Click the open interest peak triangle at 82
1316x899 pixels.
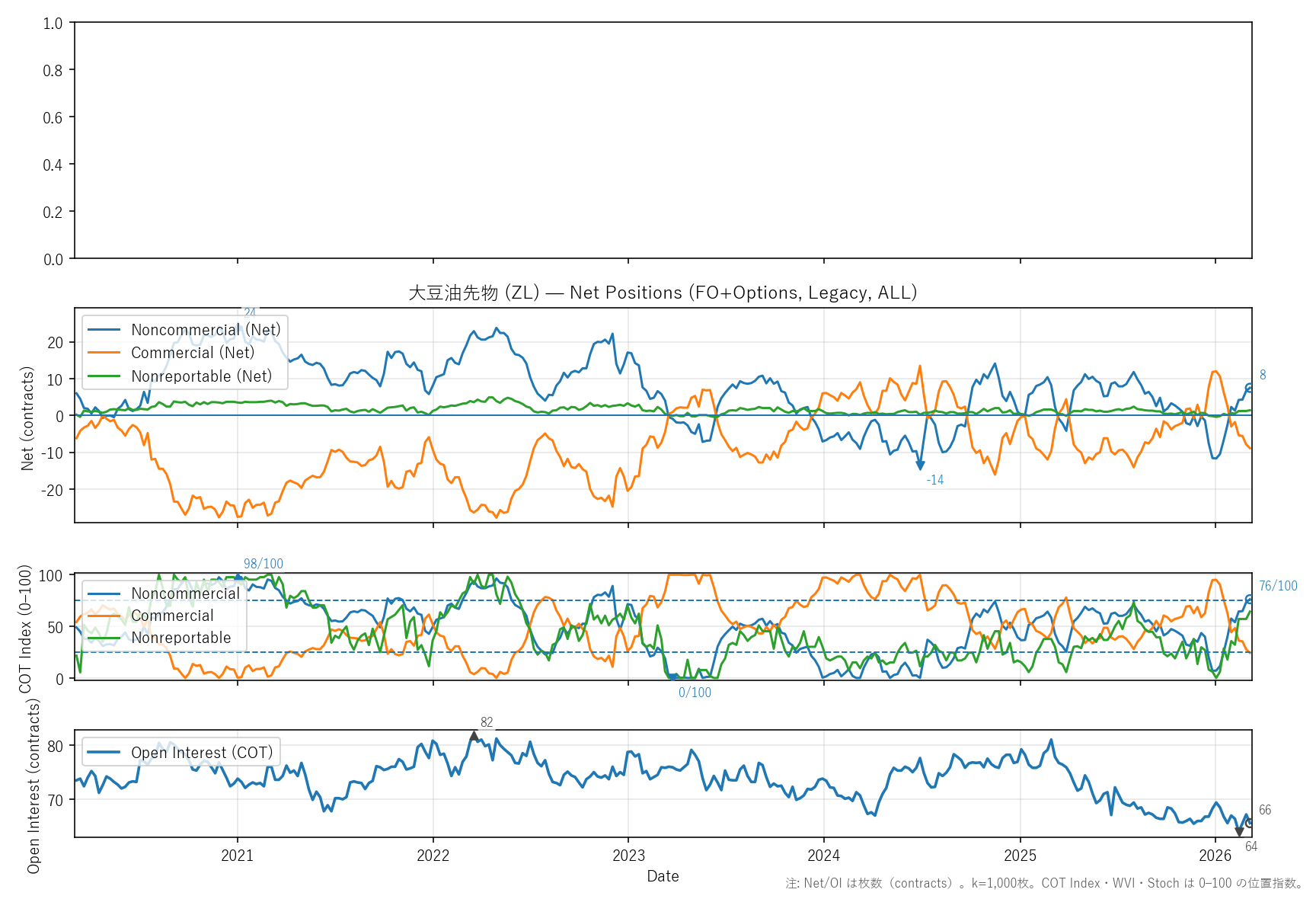coord(474,737)
